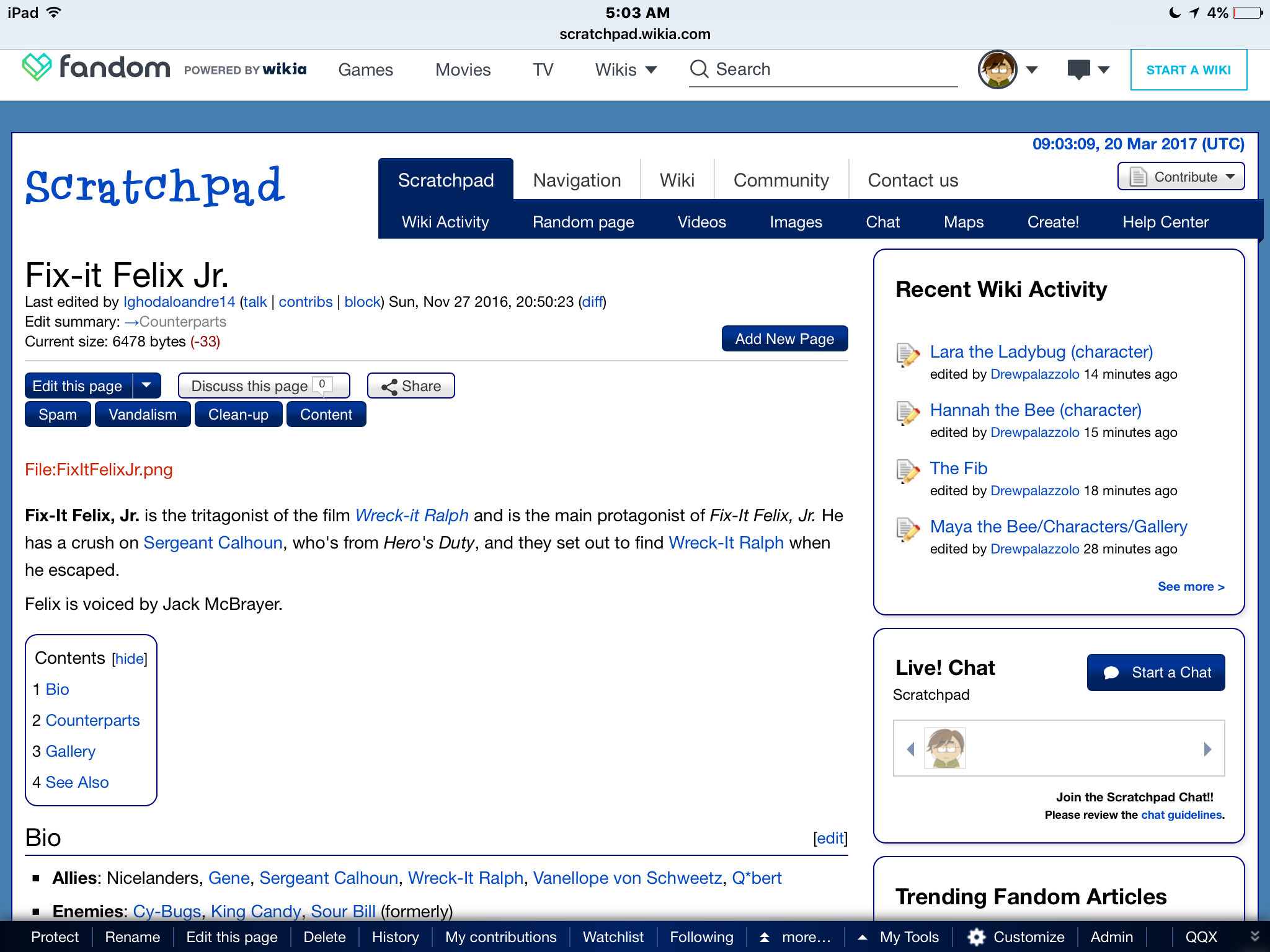Click edit icon beside The Fib
Image resolution: width=1270 pixels, height=952 pixels.
[x=908, y=471]
